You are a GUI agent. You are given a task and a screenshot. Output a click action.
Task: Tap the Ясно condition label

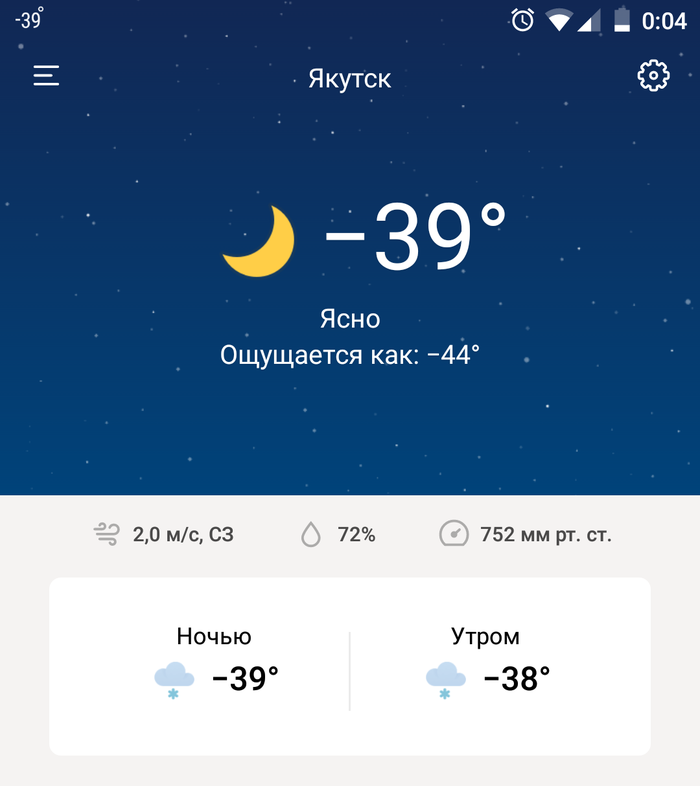click(350, 319)
